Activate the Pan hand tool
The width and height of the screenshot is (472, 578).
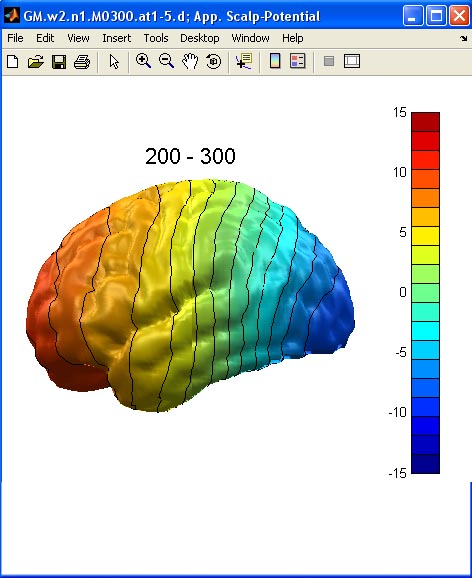click(190, 61)
